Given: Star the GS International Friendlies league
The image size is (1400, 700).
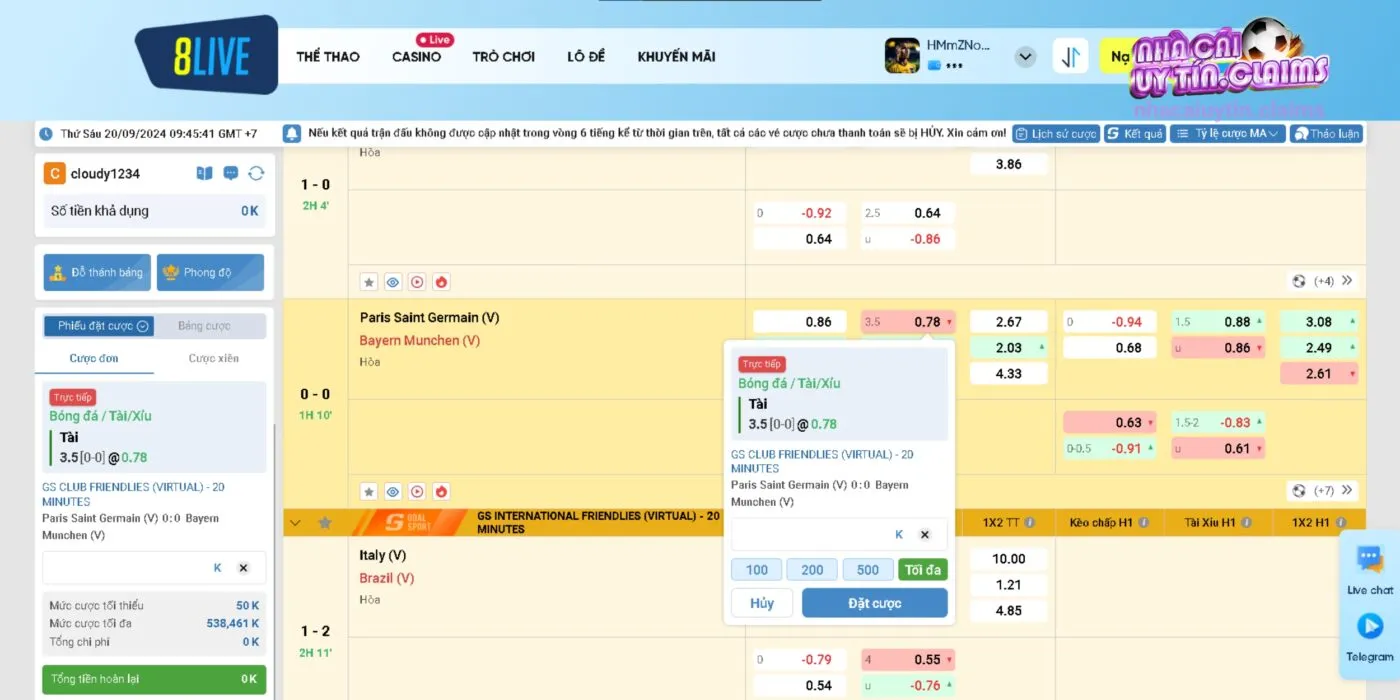Looking at the screenshot, I should click(325, 522).
